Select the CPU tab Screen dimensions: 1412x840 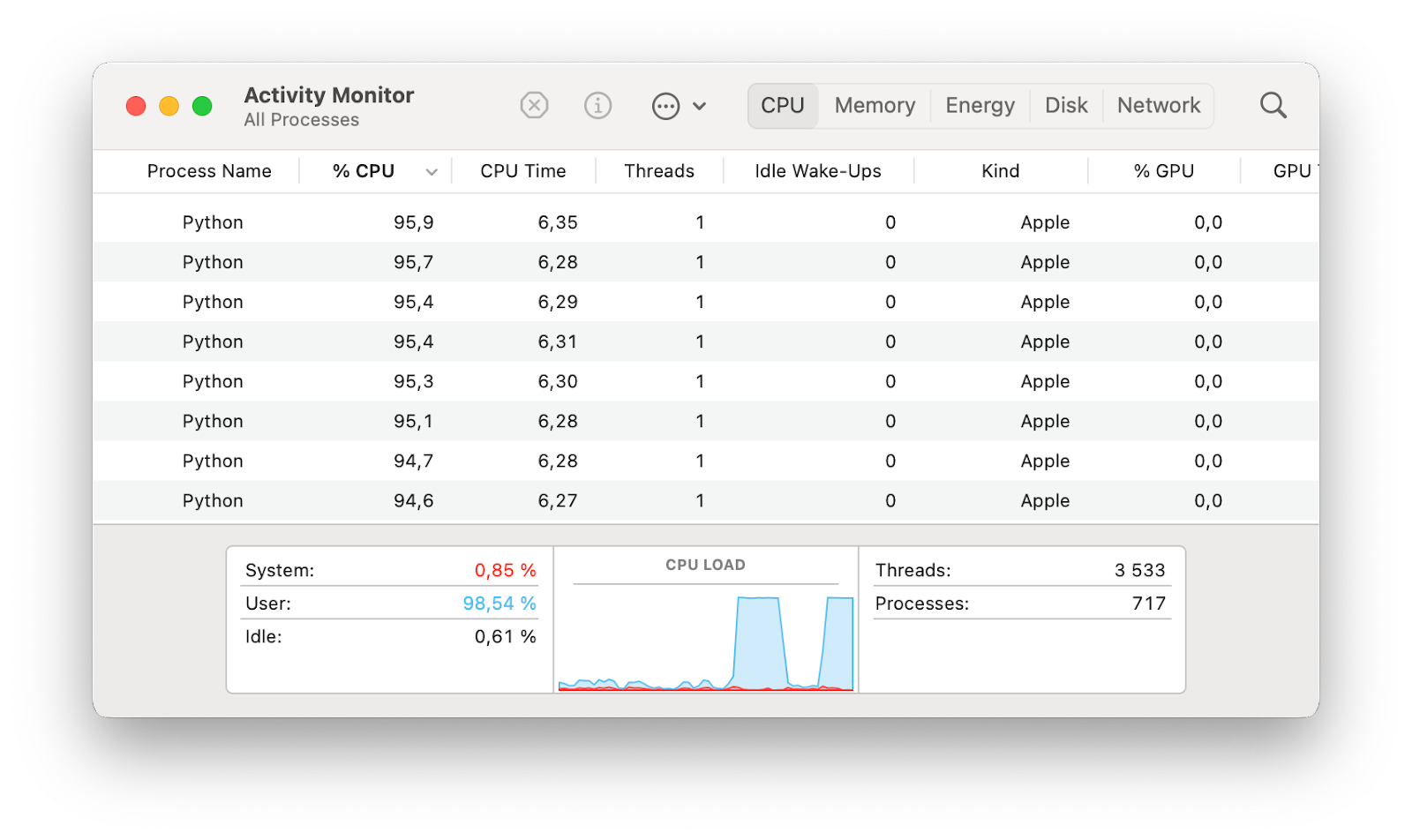click(x=783, y=106)
